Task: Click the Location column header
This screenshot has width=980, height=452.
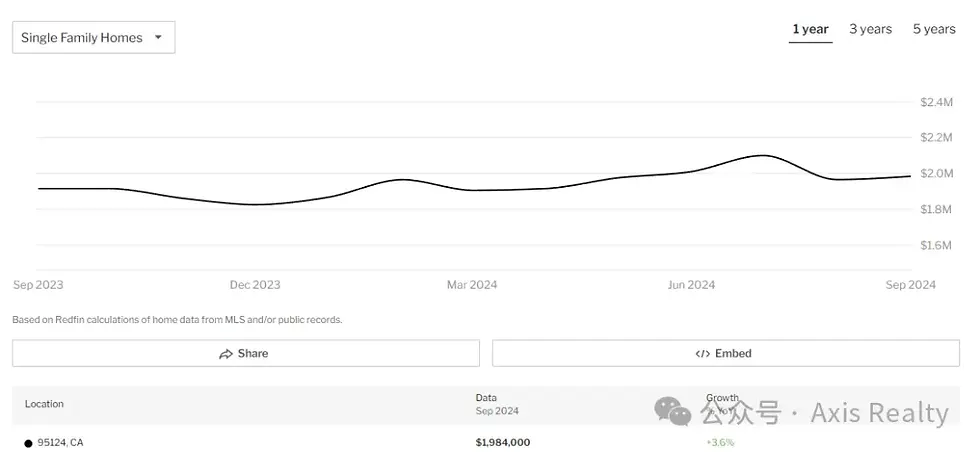Action: [44, 404]
